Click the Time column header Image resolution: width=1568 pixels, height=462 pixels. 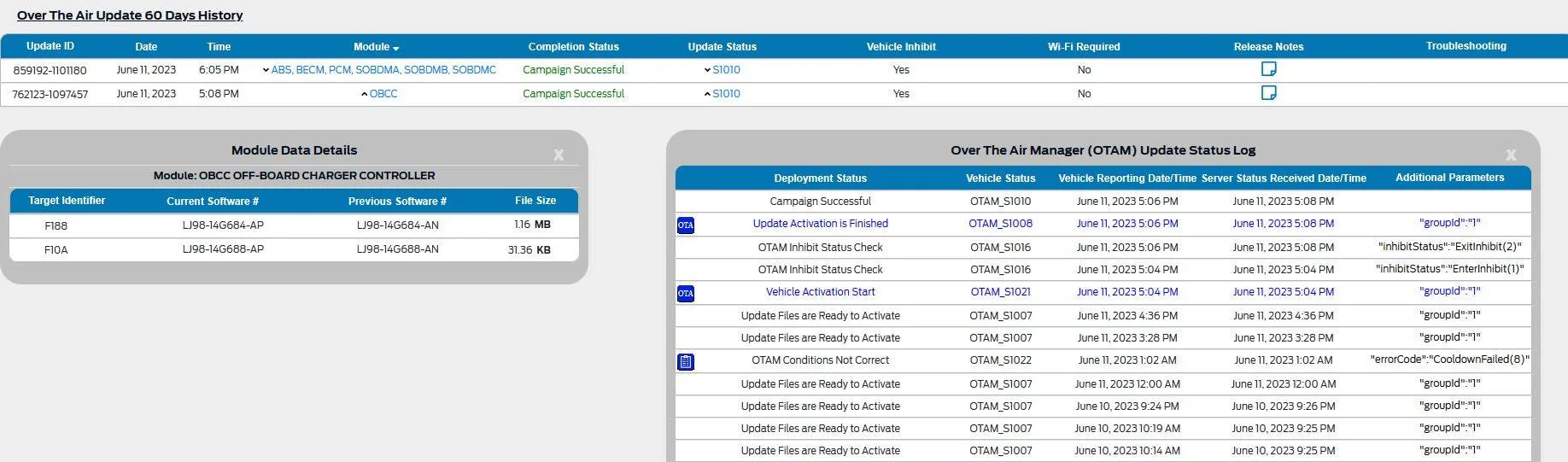click(219, 47)
